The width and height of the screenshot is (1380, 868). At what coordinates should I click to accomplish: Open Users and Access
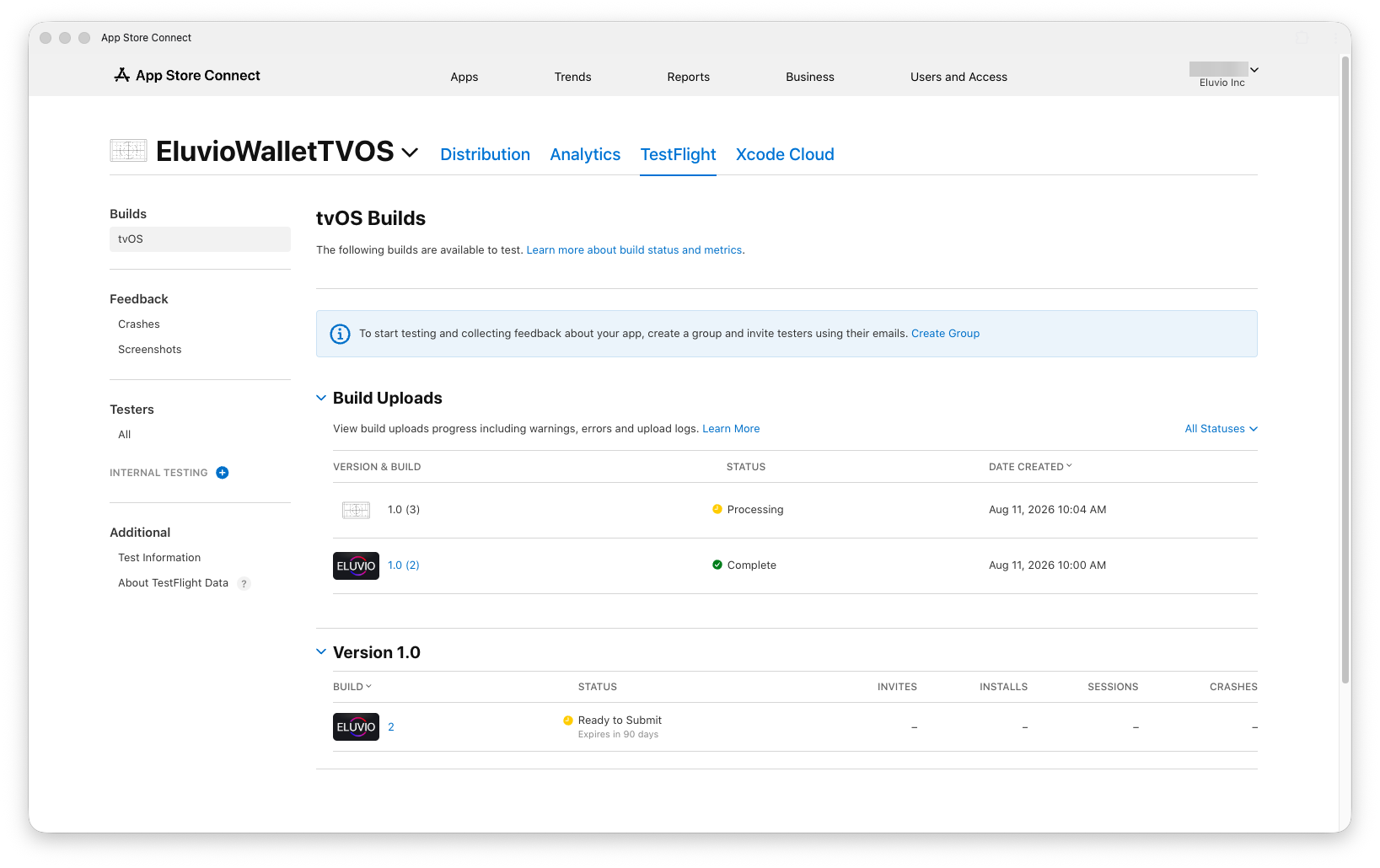[959, 77]
